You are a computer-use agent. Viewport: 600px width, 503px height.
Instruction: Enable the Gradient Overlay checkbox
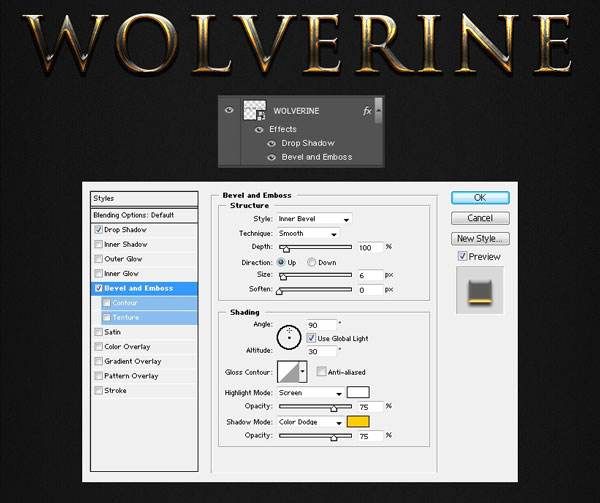99,361
